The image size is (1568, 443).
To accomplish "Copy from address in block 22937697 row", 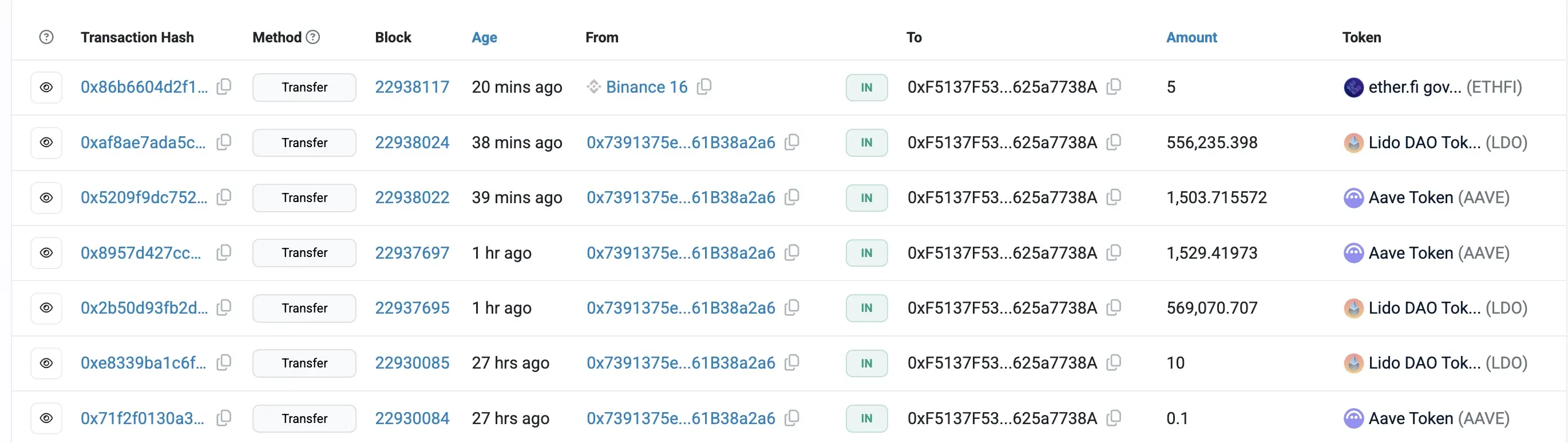I will click(792, 252).
